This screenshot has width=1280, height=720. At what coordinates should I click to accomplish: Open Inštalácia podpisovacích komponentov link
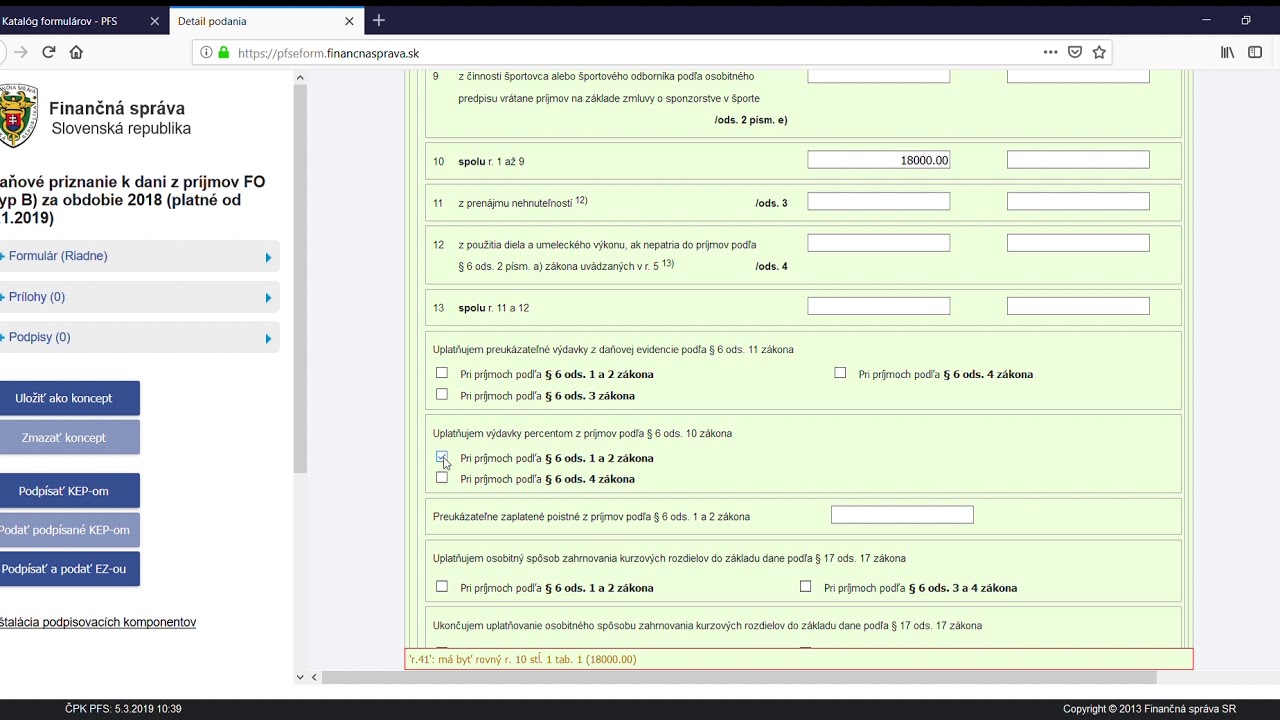tap(98, 622)
